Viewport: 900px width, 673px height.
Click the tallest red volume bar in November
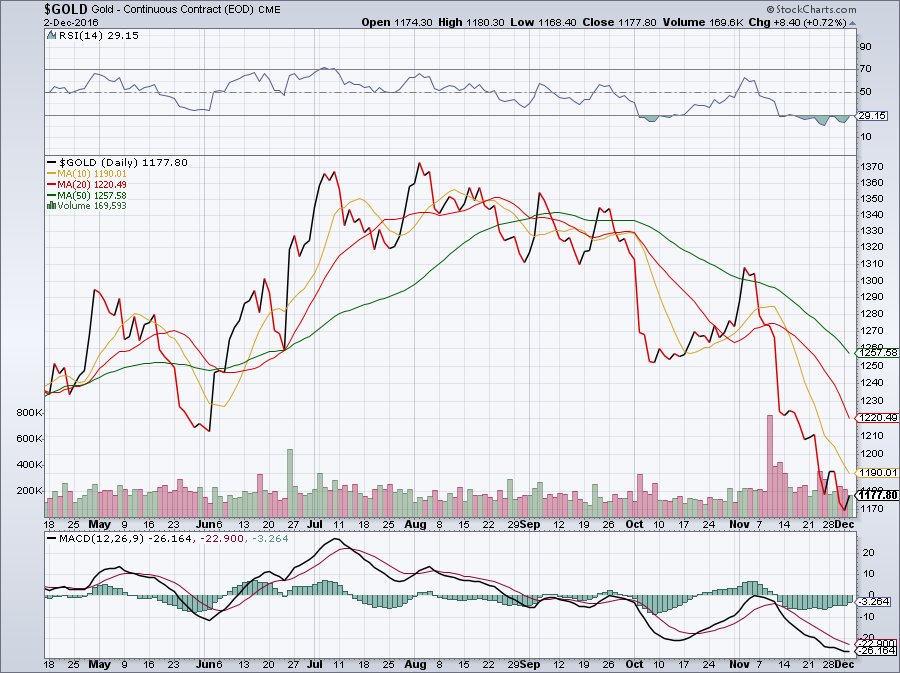pos(770,465)
